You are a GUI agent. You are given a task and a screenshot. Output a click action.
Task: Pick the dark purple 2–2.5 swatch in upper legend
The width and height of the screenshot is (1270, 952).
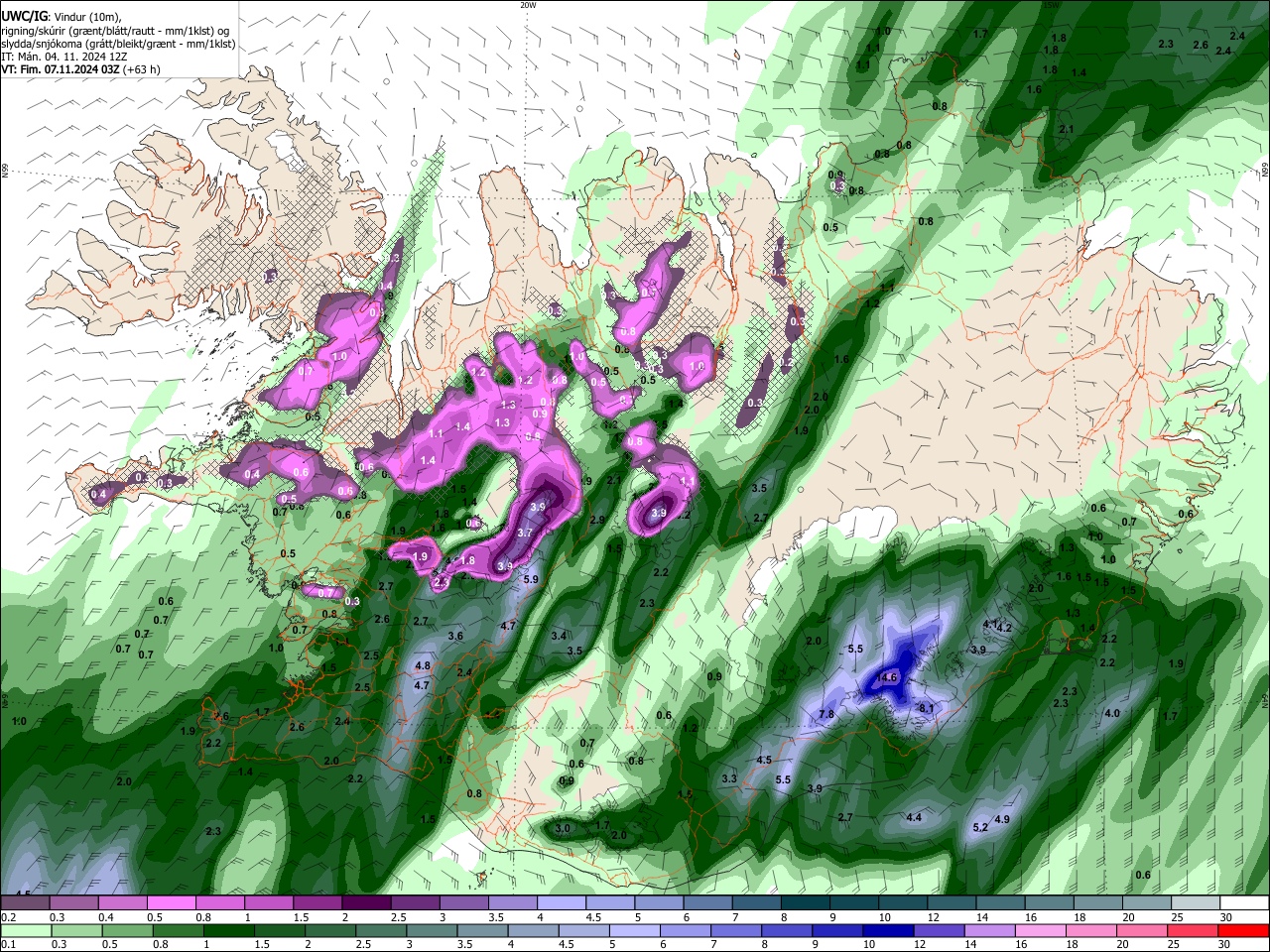point(366,902)
